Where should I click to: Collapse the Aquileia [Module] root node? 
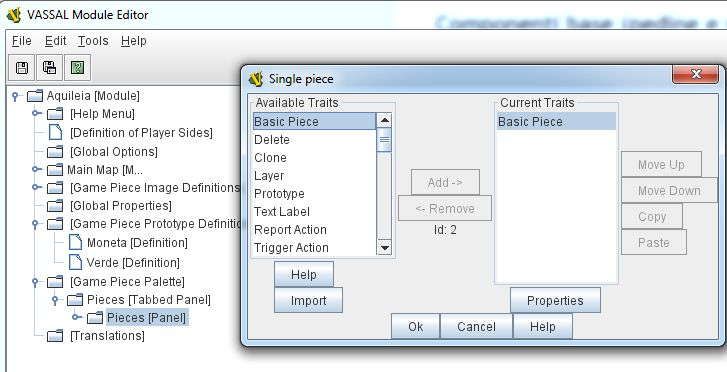point(16,96)
